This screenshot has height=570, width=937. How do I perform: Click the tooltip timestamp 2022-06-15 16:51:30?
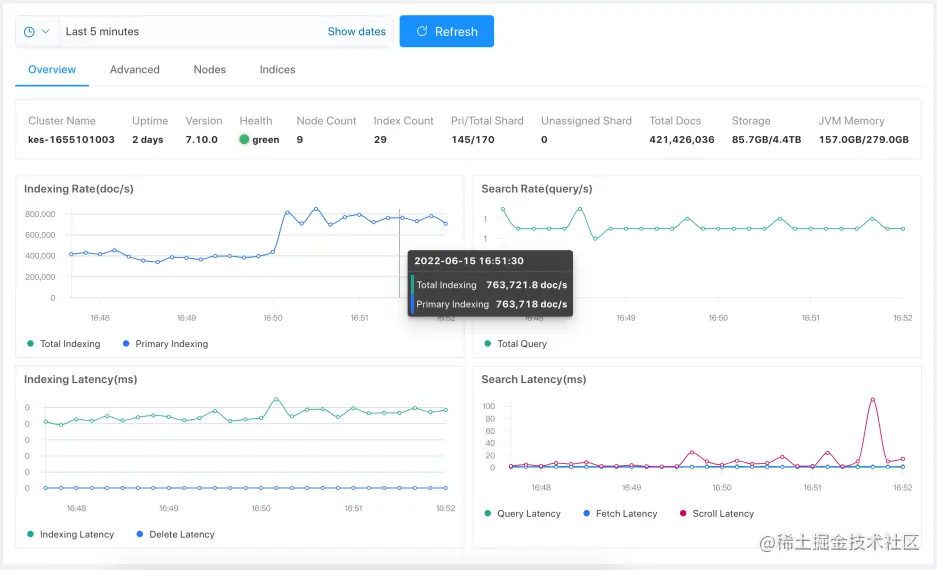click(469, 261)
